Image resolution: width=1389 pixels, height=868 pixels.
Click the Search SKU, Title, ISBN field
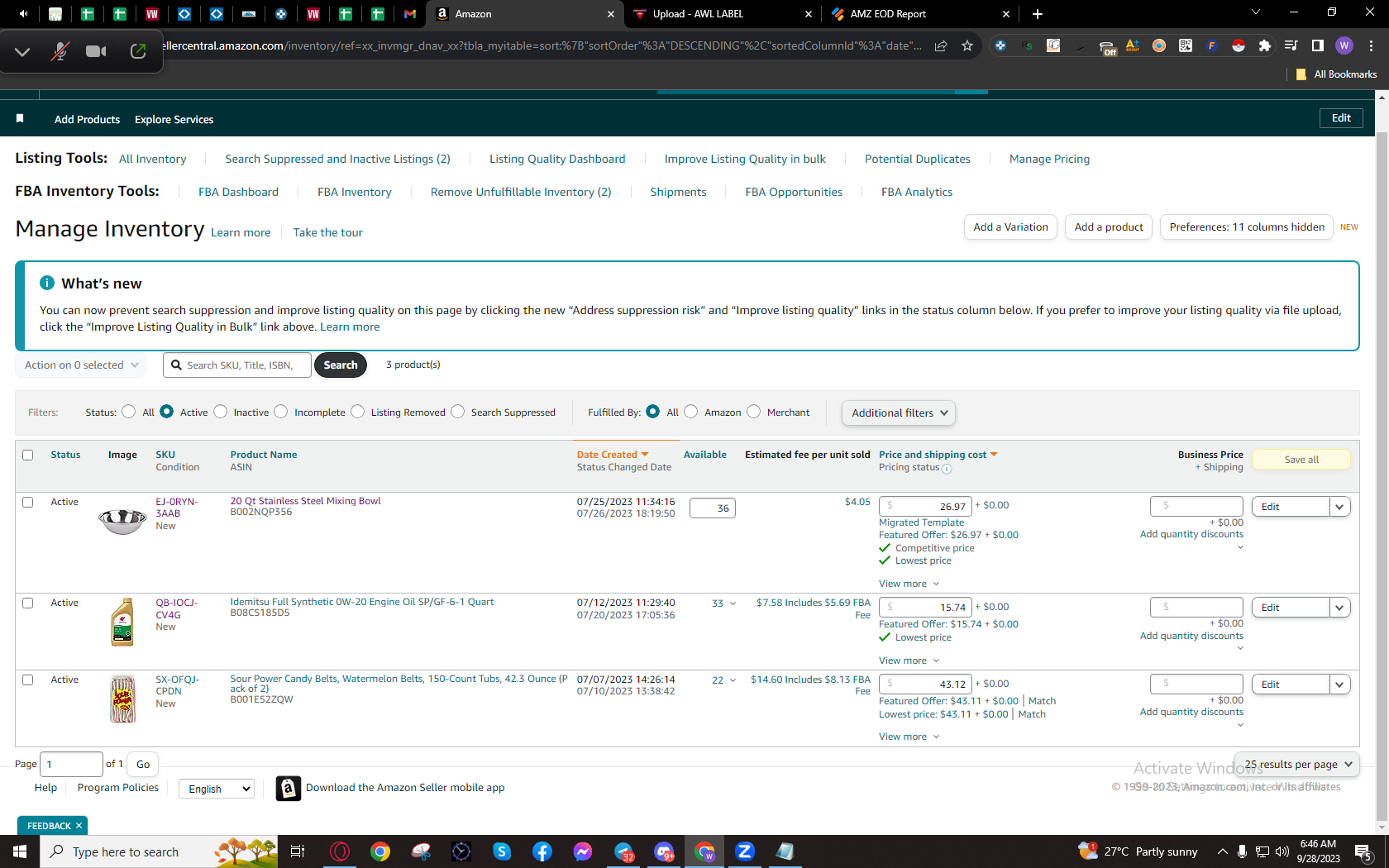click(x=237, y=365)
